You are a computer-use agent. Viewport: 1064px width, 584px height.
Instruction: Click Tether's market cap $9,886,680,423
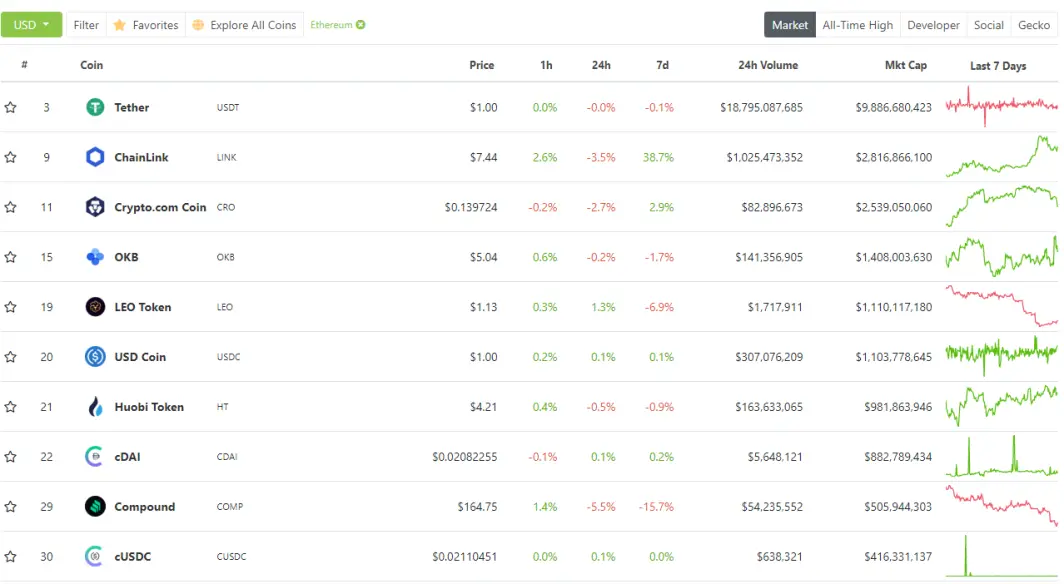[894, 107]
